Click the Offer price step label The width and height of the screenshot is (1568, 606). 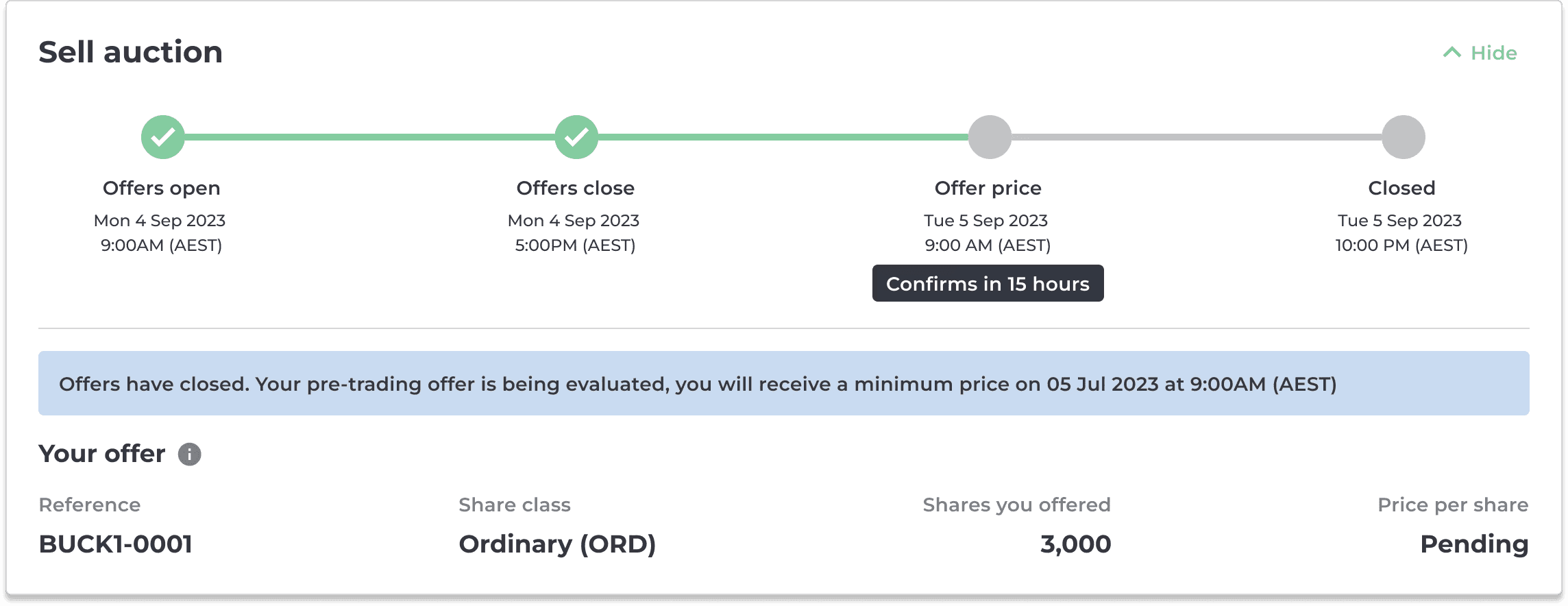988,188
